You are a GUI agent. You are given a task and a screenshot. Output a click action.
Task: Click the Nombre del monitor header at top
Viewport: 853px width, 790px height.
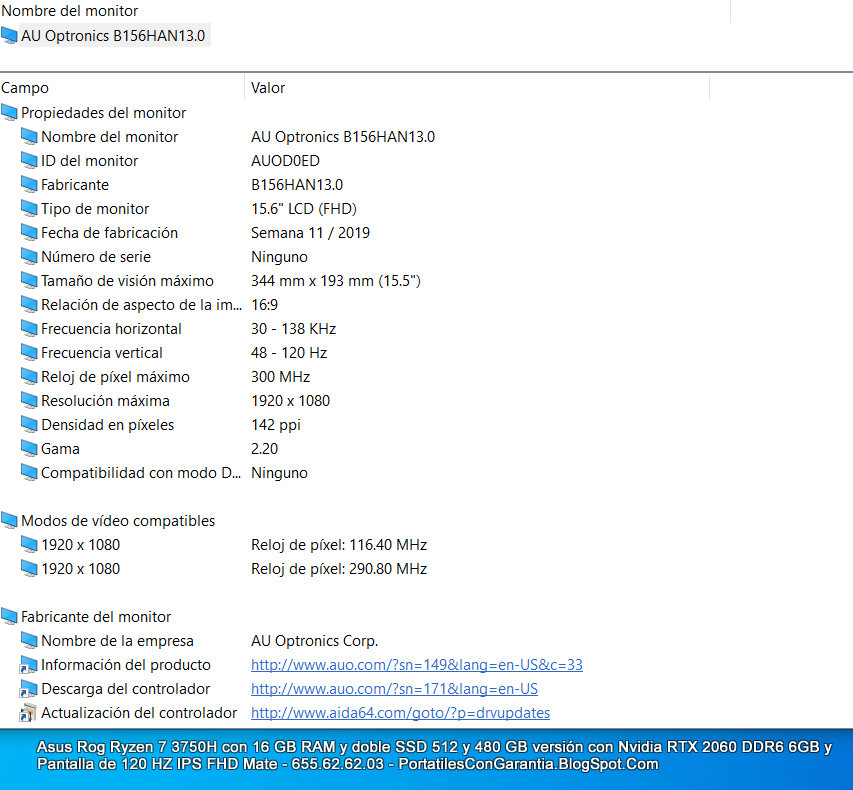click(x=70, y=10)
